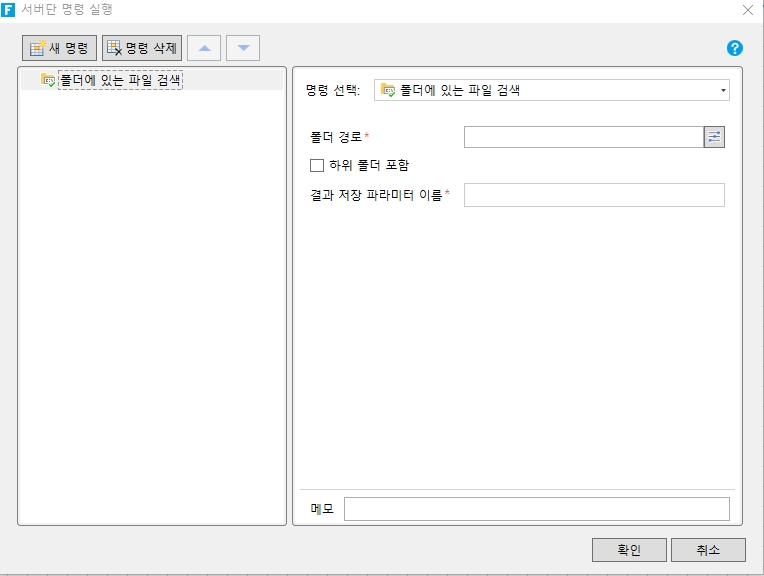Click empty area of the command list panel
This screenshot has height=576, width=764.
(x=152, y=300)
